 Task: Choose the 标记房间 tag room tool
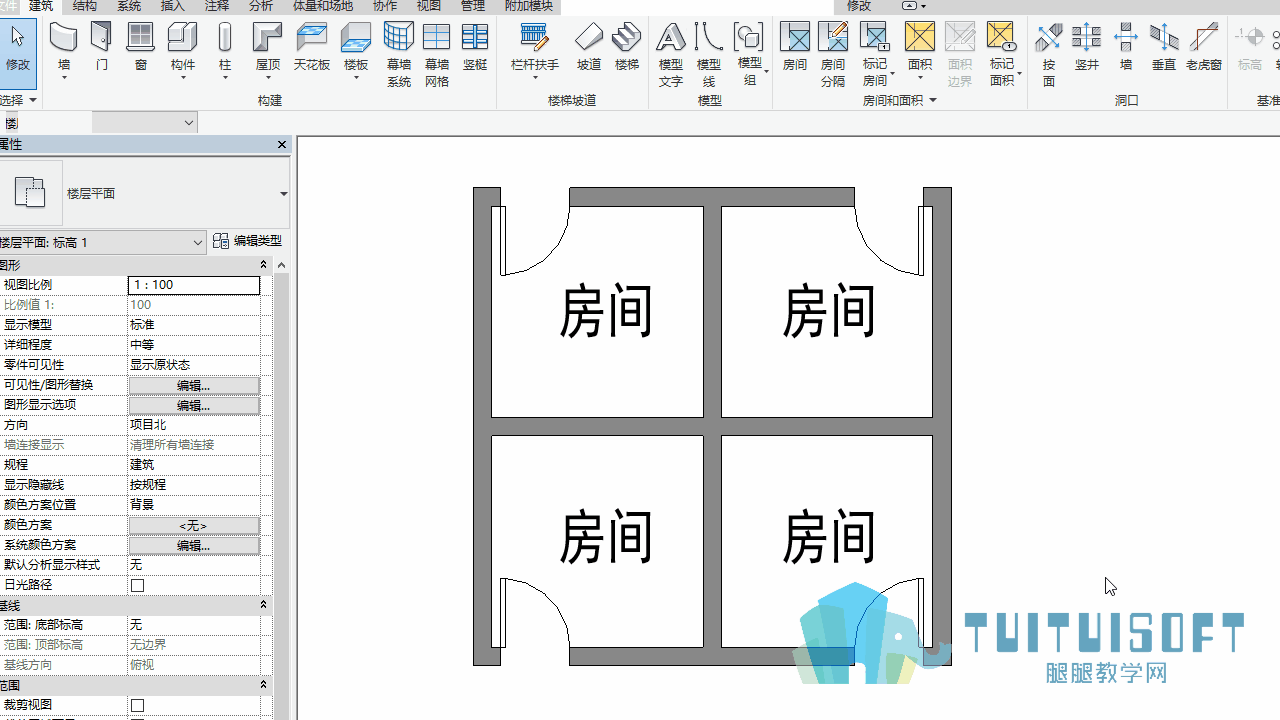pos(875,55)
